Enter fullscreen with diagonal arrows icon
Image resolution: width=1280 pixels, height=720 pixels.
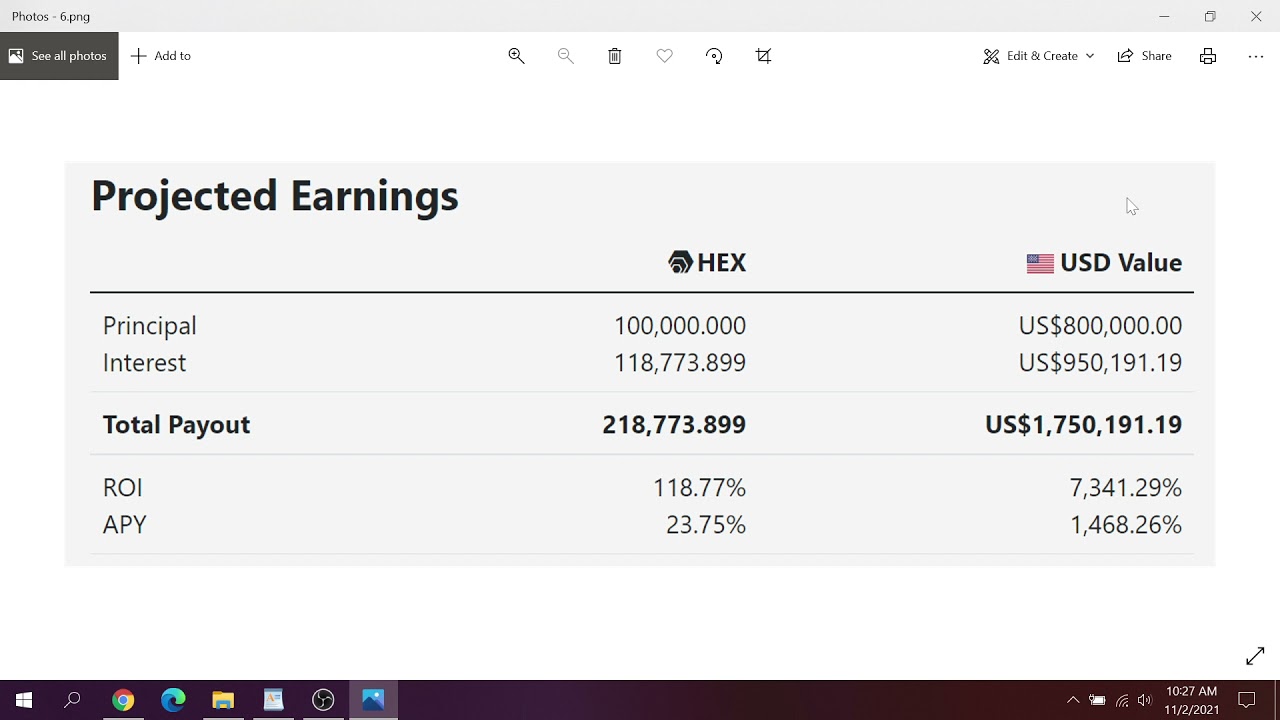[1255, 656]
